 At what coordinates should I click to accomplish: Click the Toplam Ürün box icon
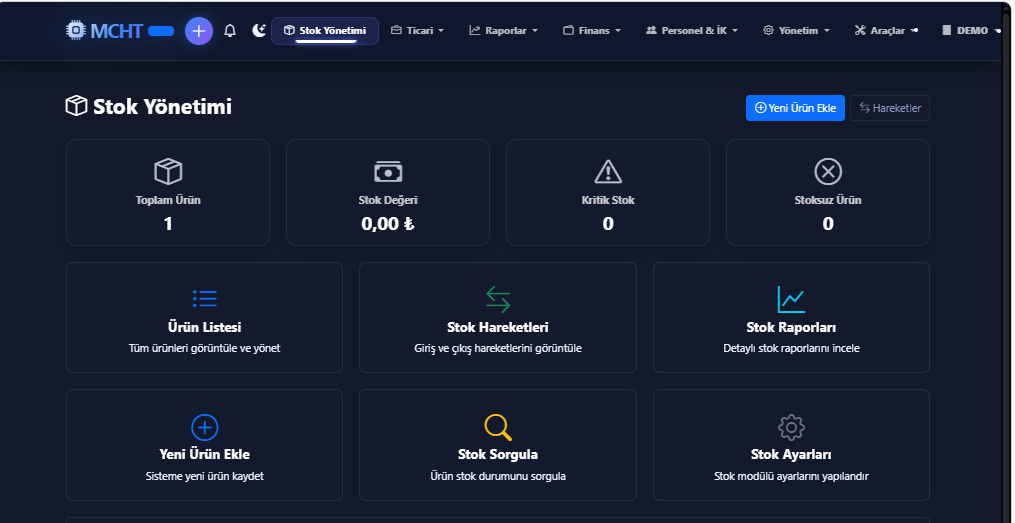(168, 172)
